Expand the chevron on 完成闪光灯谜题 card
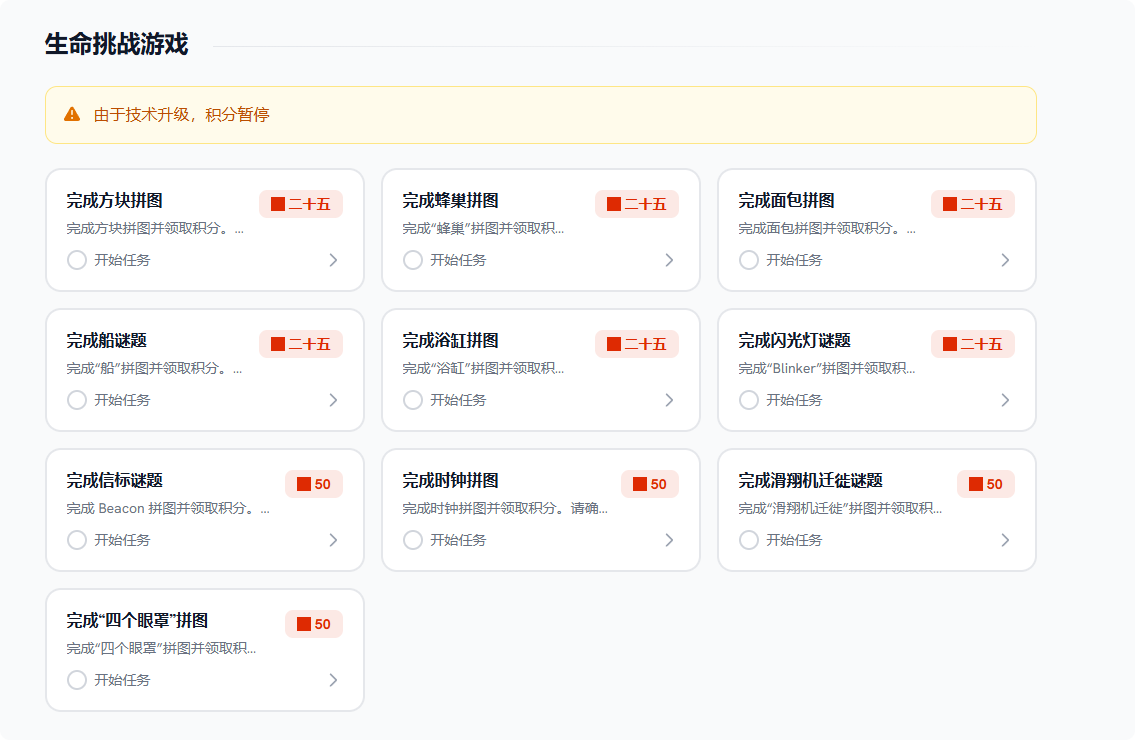1135x740 pixels. tap(1005, 400)
